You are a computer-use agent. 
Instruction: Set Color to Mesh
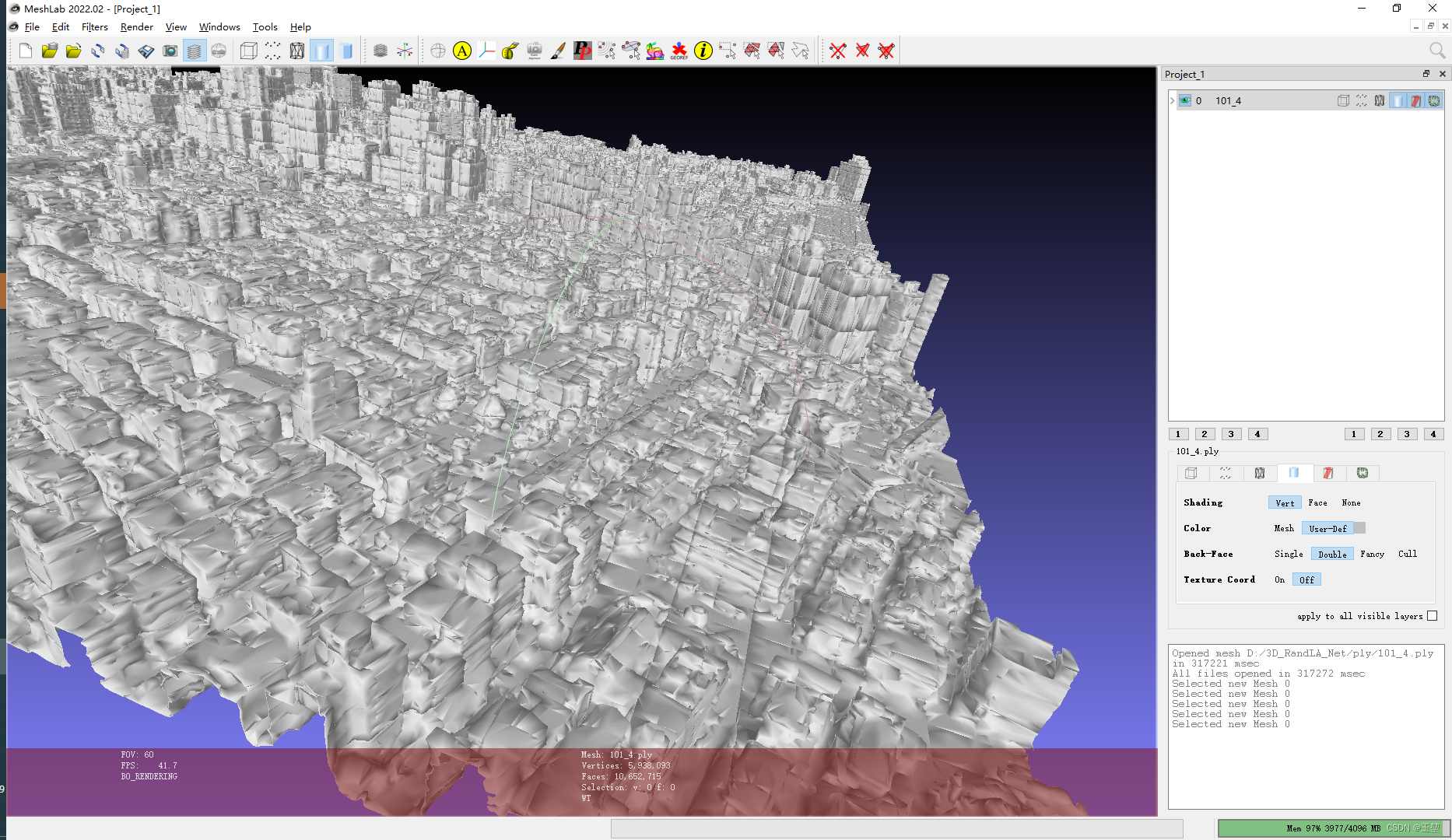click(x=1284, y=528)
